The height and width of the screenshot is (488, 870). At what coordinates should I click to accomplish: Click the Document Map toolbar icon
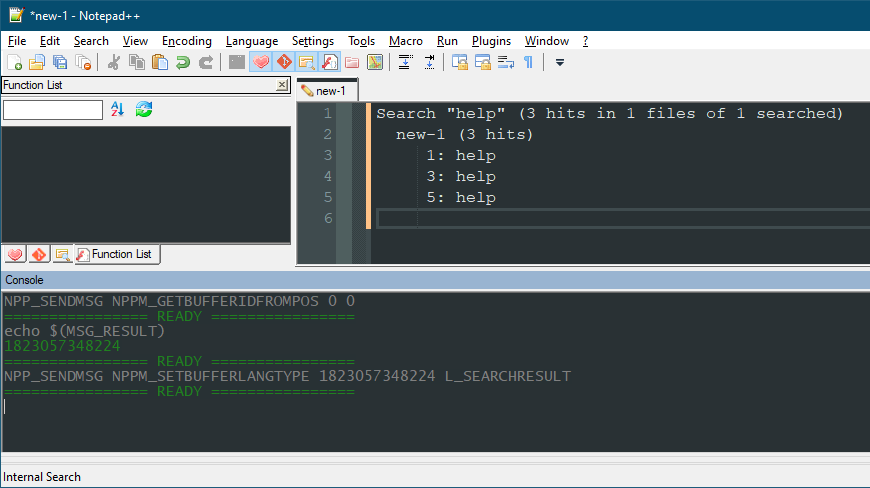coord(375,62)
